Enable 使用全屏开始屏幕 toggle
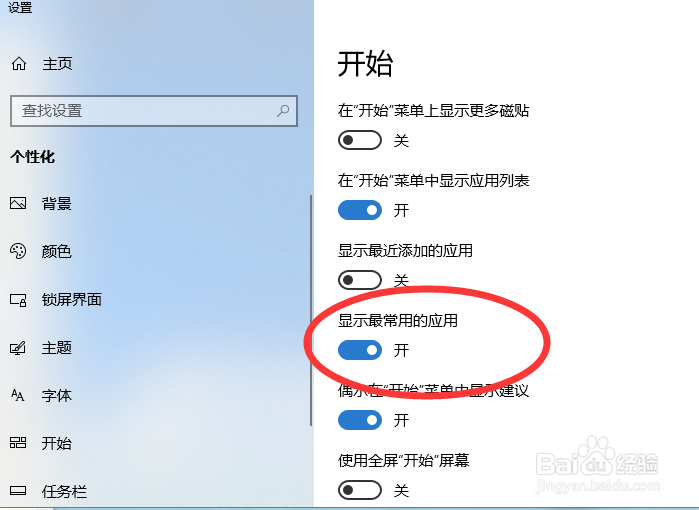The width and height of the screenshot is (699, 510). click(360, 490)
